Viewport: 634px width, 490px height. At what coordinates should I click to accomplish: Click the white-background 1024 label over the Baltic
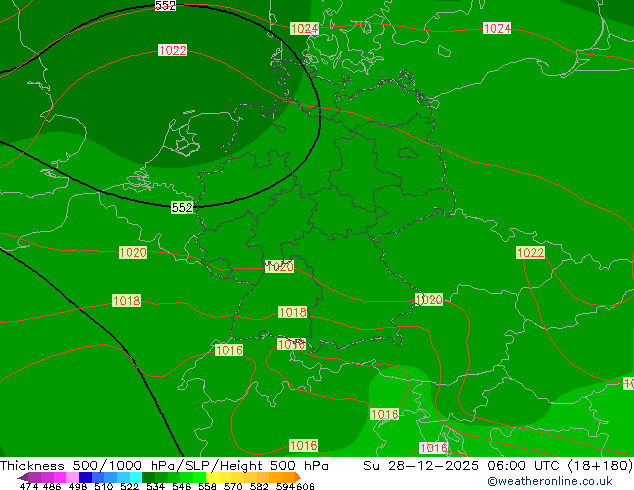(x=497, y=28)
